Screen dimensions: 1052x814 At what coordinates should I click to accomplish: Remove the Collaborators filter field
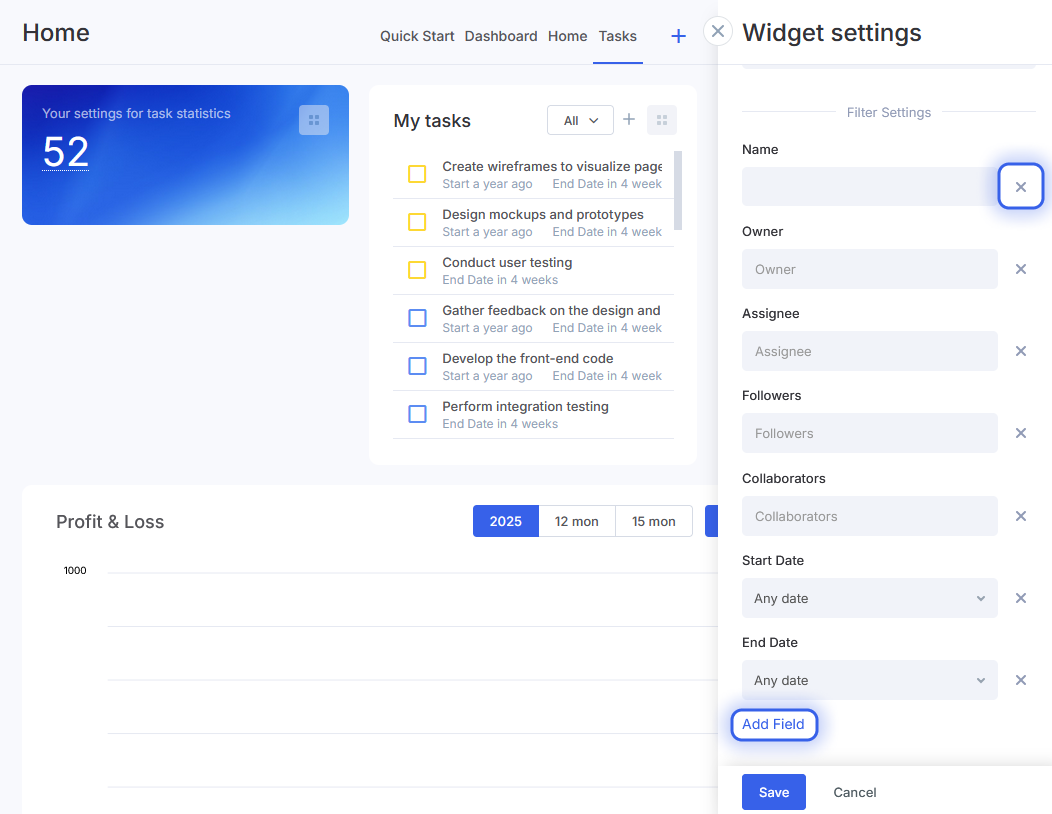coord(1020,516)
